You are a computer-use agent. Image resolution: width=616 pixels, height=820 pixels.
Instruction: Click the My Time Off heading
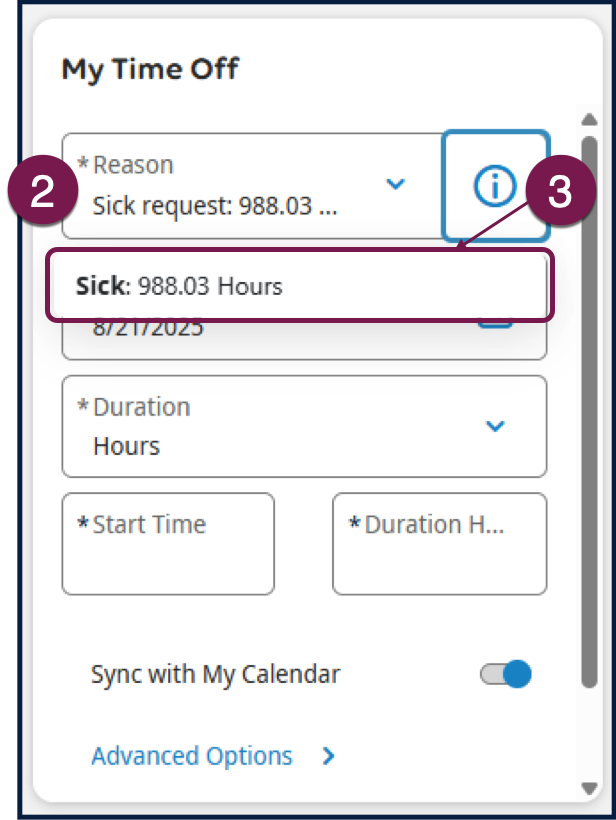151,70
